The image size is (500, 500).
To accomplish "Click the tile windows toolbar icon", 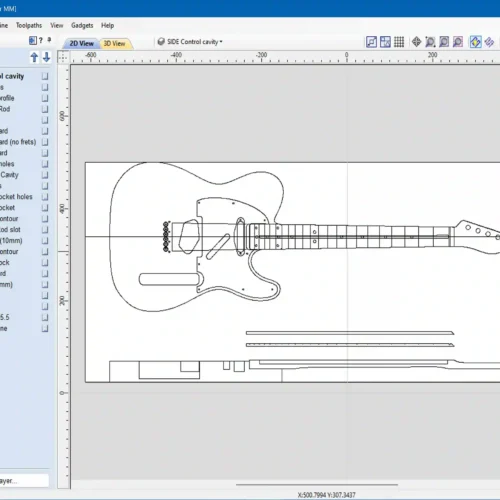I will 385,42.
